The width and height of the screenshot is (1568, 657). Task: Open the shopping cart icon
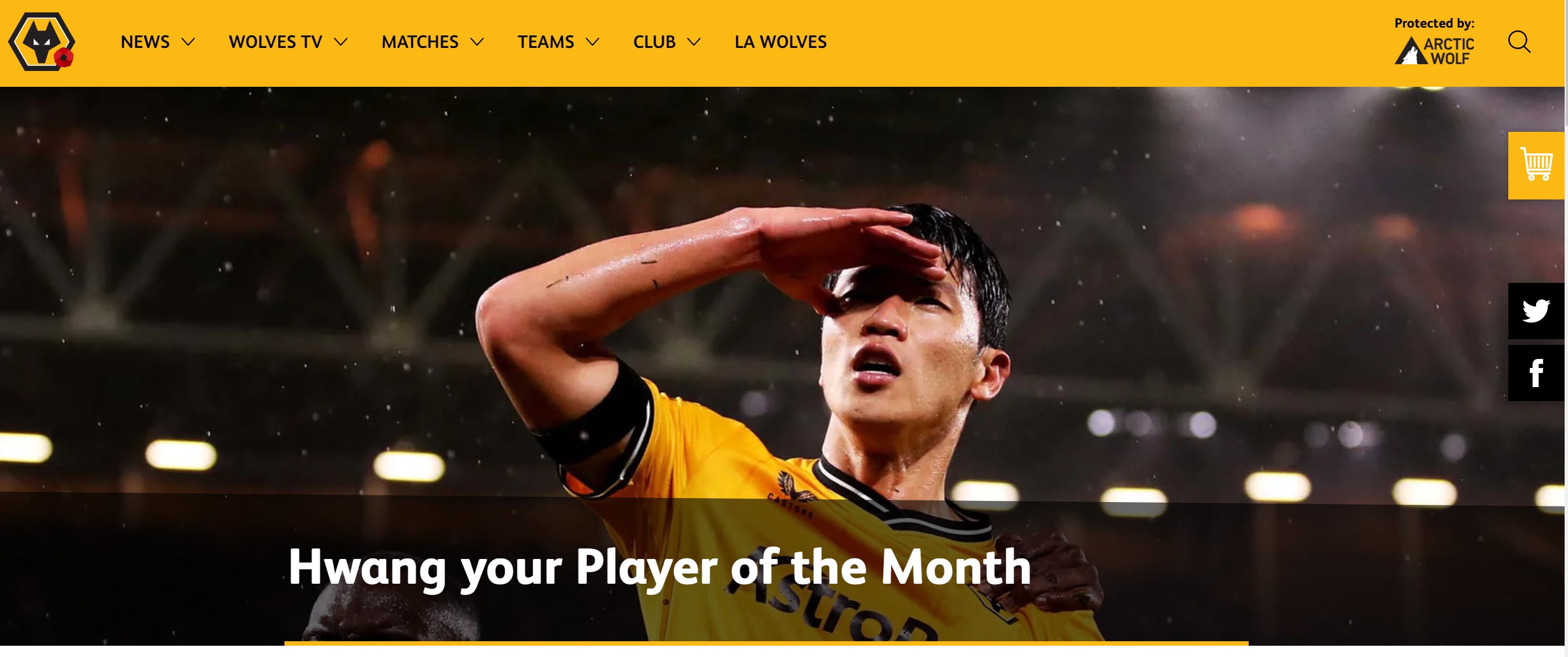(1536, 165)
